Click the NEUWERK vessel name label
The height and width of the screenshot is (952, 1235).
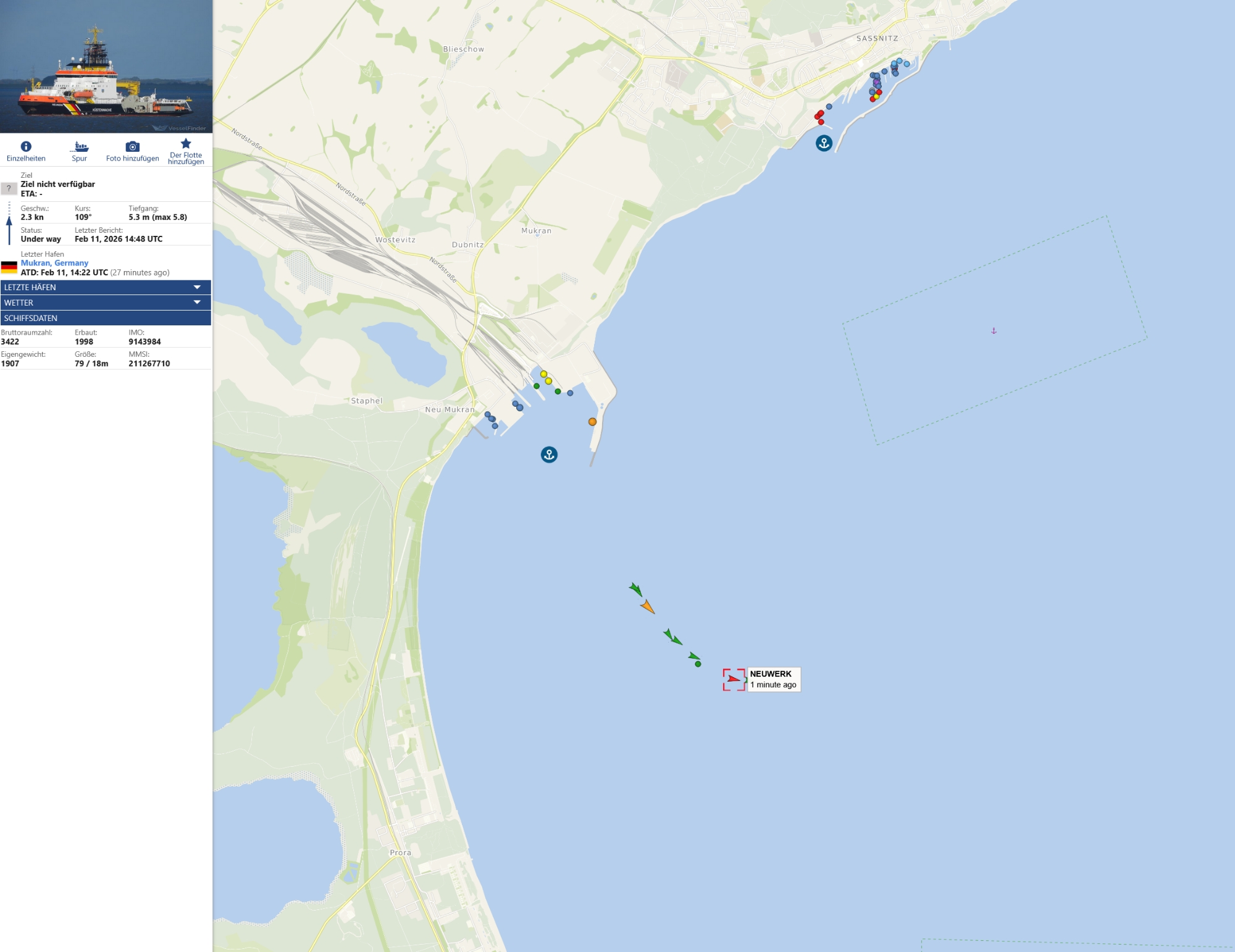[x=771, y=674]
